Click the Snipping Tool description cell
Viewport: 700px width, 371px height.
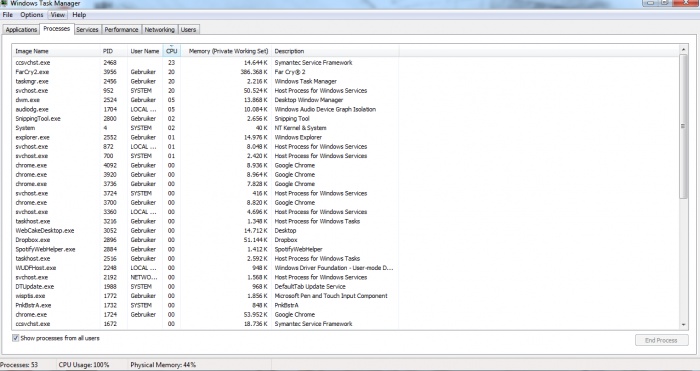[292, 118]
